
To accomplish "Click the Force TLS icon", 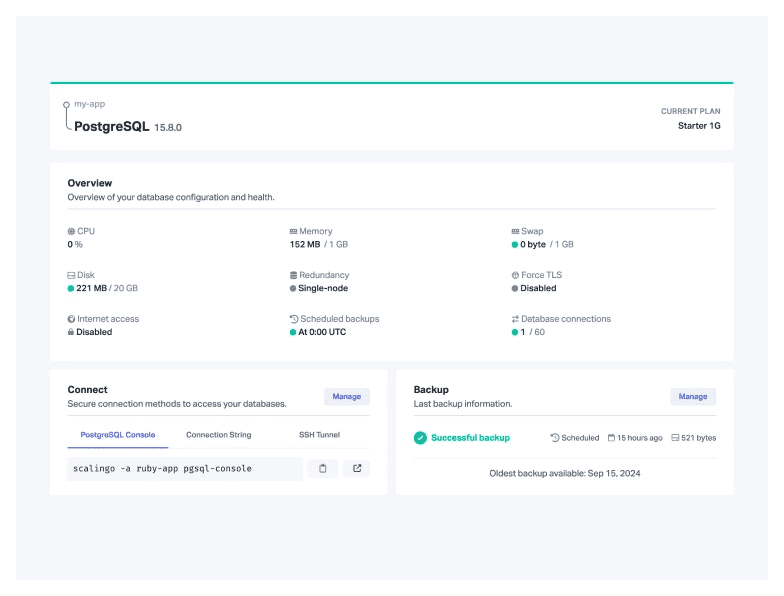I will [515, 275].
